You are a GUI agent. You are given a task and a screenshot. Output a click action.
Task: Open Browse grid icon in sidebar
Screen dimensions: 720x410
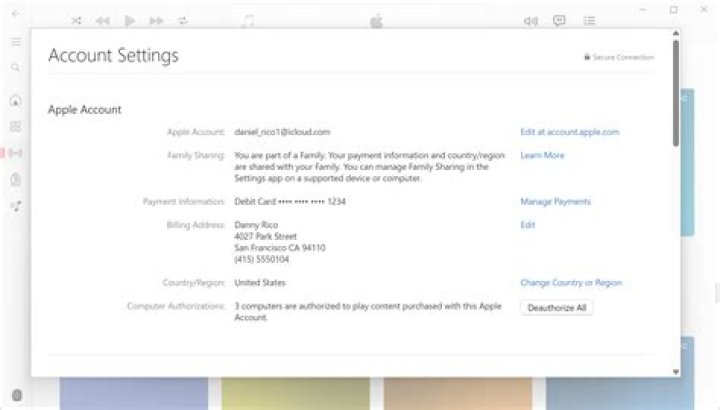pyautogui.click(x=16, y=126)
